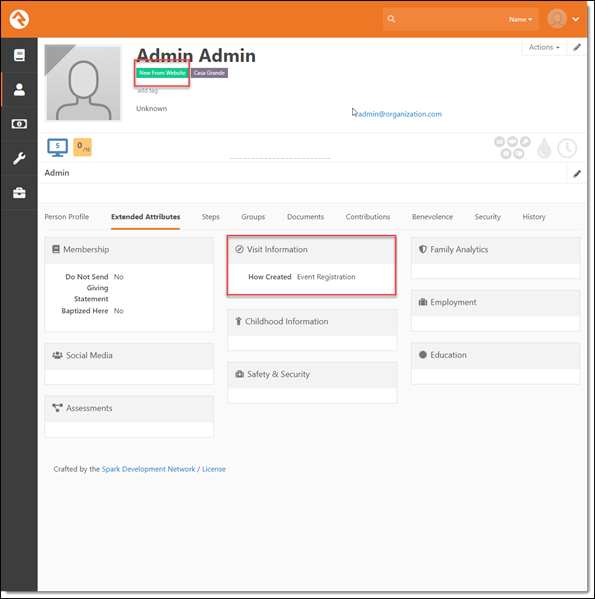Open the Actions dropdown menu
This screenshot has height=599, width=595.
[x=544, y=47]
